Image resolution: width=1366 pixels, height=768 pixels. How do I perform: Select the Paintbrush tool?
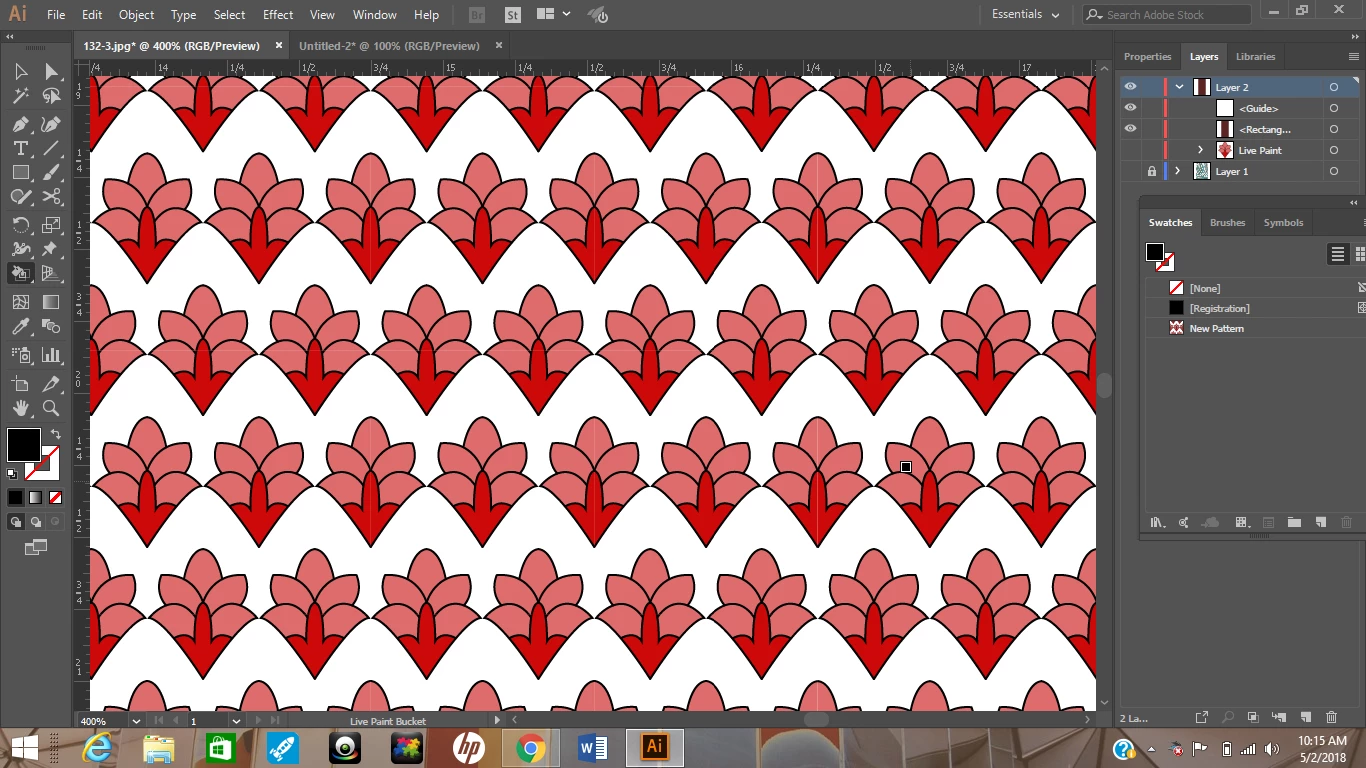51,173
